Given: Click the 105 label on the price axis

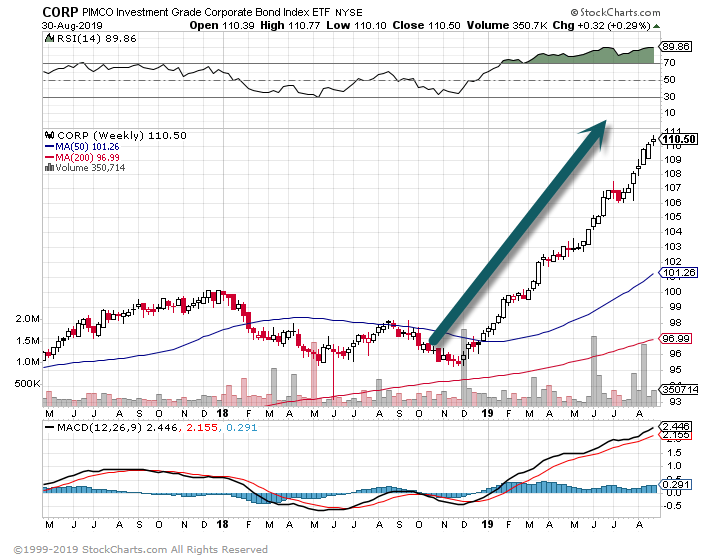Looking at the screenshot, I should pos(673,217).
